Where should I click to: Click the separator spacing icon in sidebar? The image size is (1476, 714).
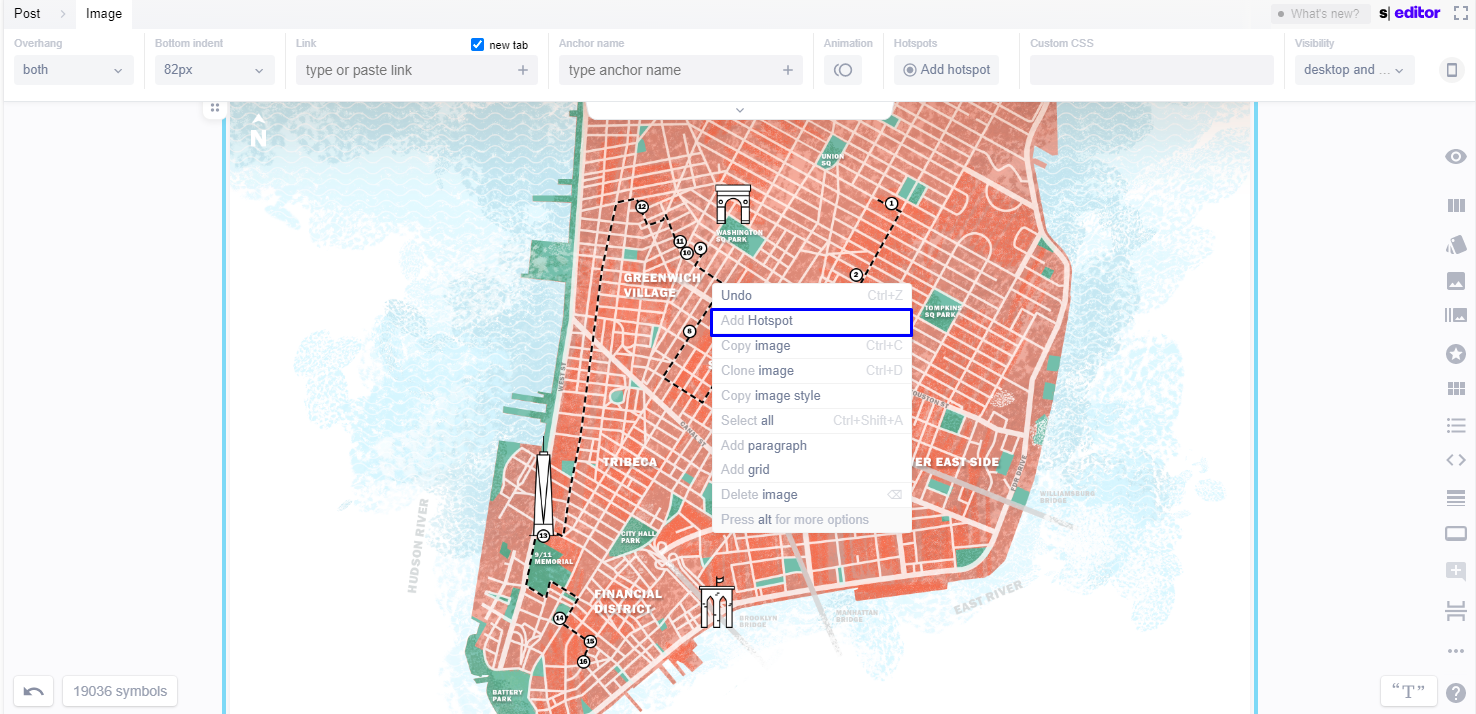click(x=1456, y=611)
